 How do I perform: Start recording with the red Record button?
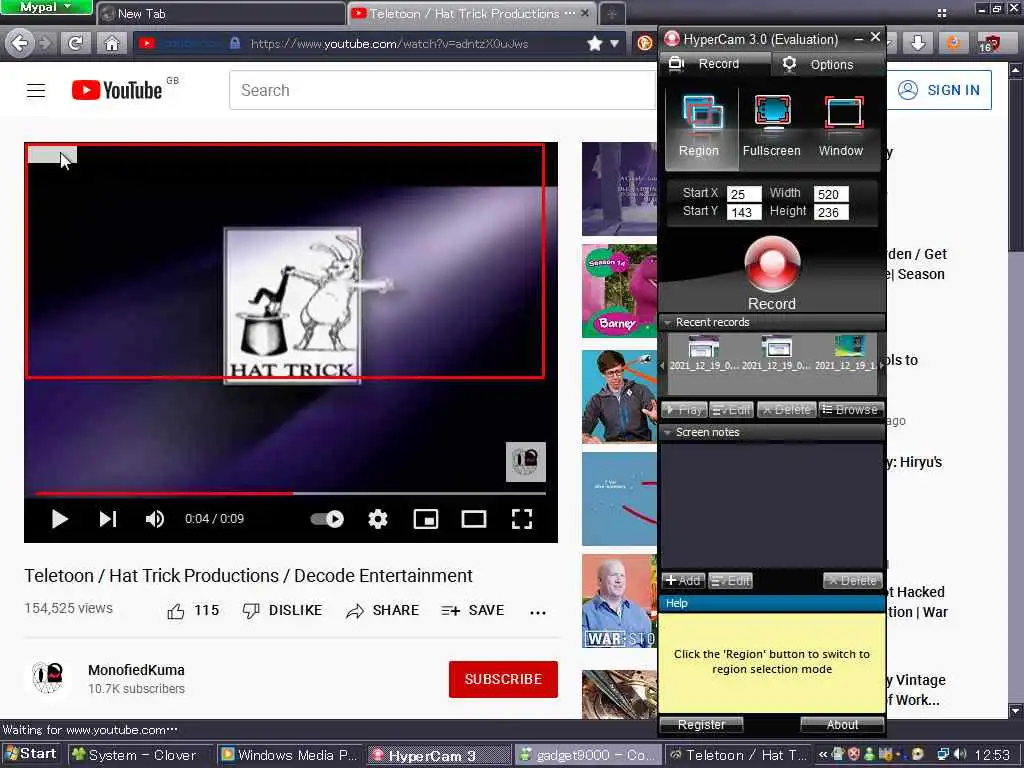(x=771, y=264)
